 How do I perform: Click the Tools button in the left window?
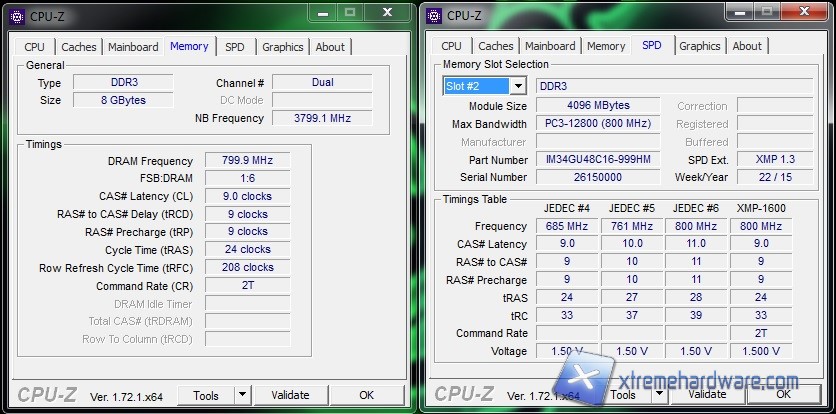[206, 395]
